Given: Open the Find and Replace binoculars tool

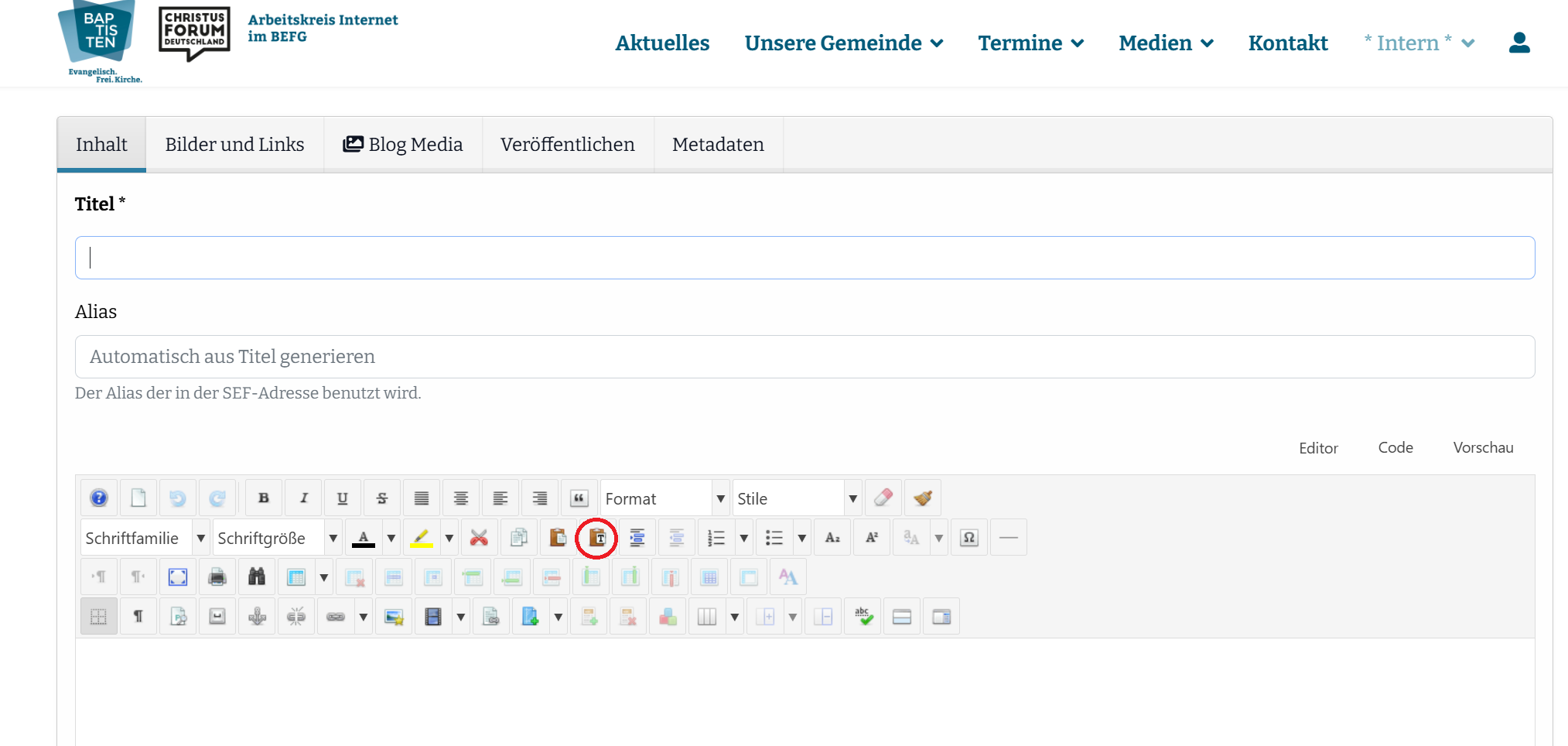Looking at the screenshot, I should pos(257,577).
